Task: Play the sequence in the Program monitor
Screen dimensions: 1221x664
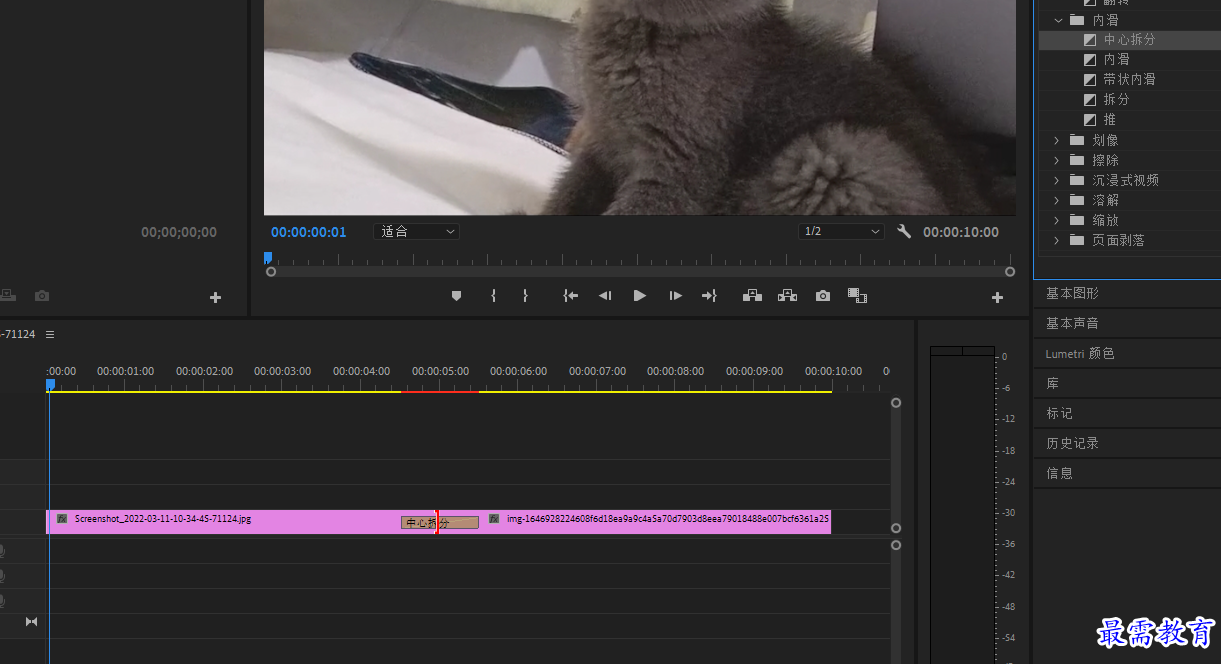Action: point(640,296)
